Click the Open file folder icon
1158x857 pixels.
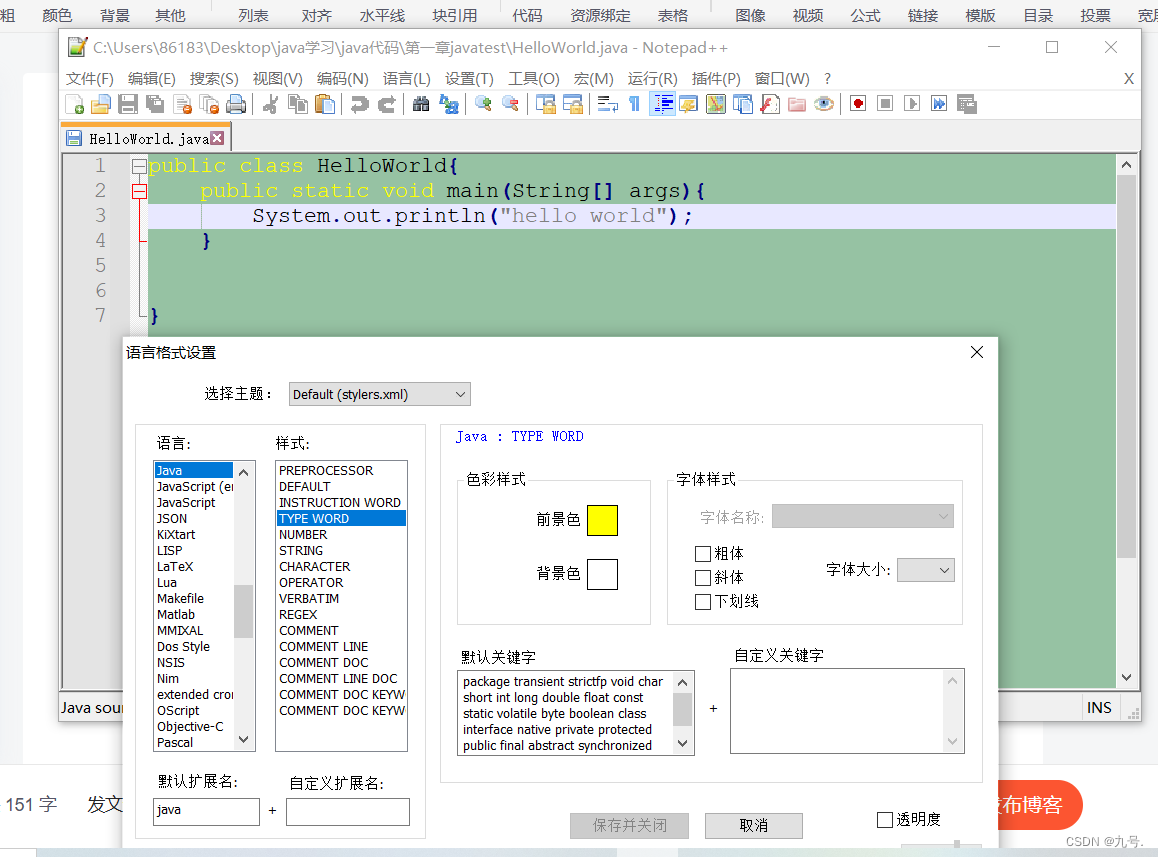coord(101,104)
